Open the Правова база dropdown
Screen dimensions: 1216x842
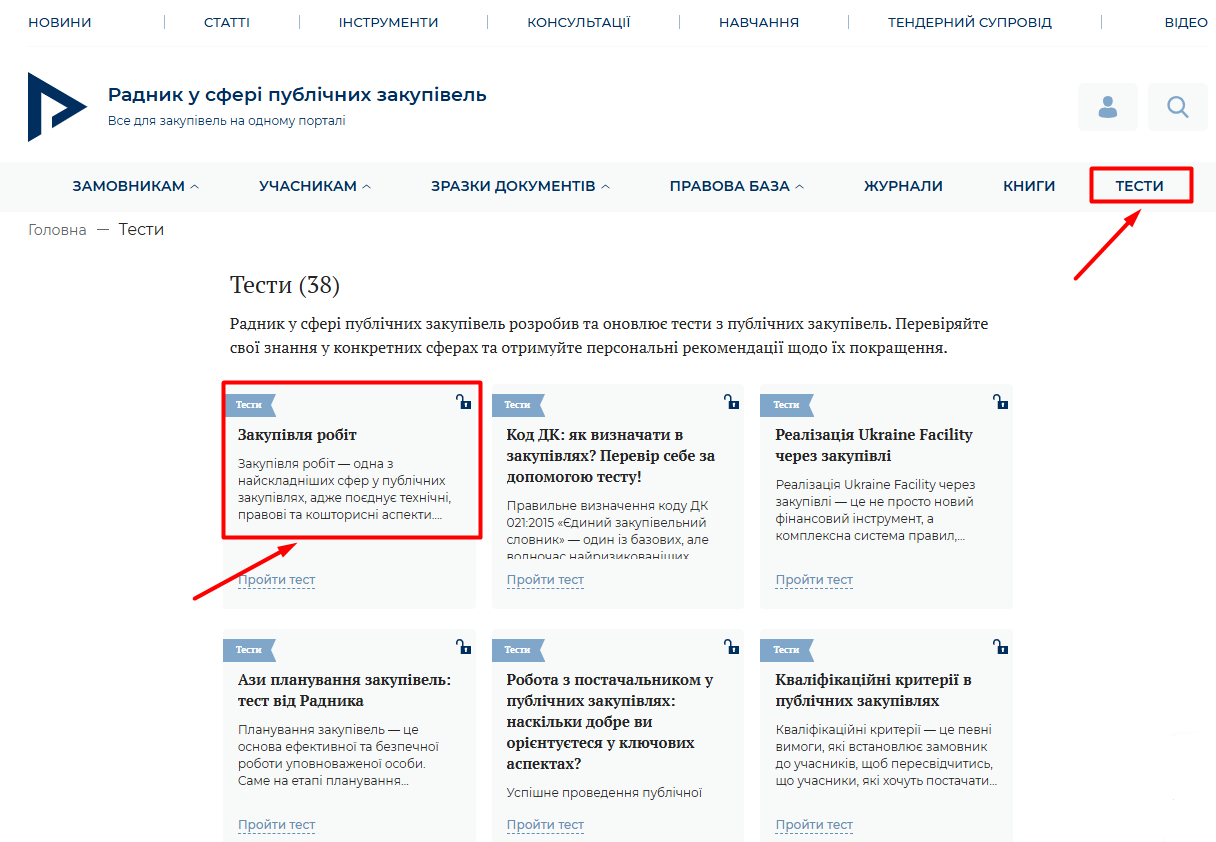pyautogui.click(x=736, y=186)
